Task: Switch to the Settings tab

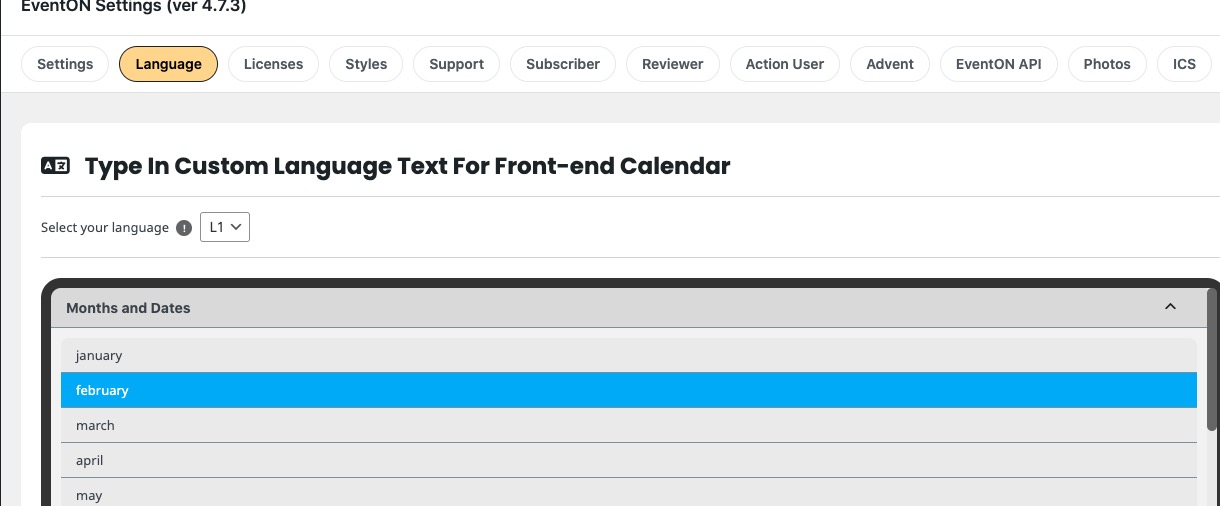Action: point(65,64)
